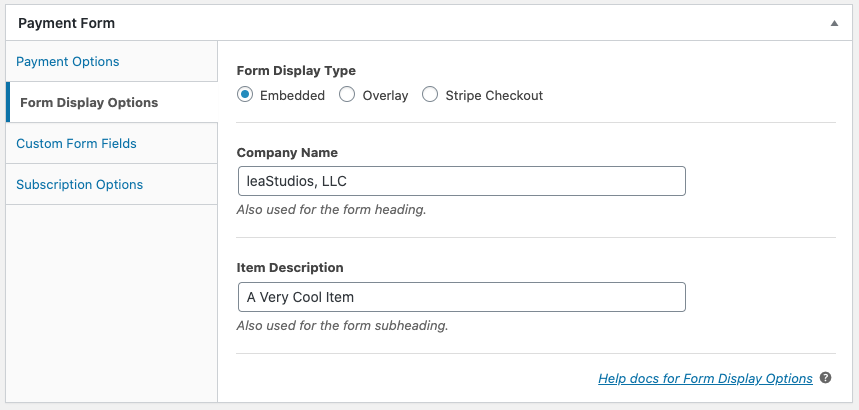
Task: Click the help question mark icon
Action: point(826,378)
